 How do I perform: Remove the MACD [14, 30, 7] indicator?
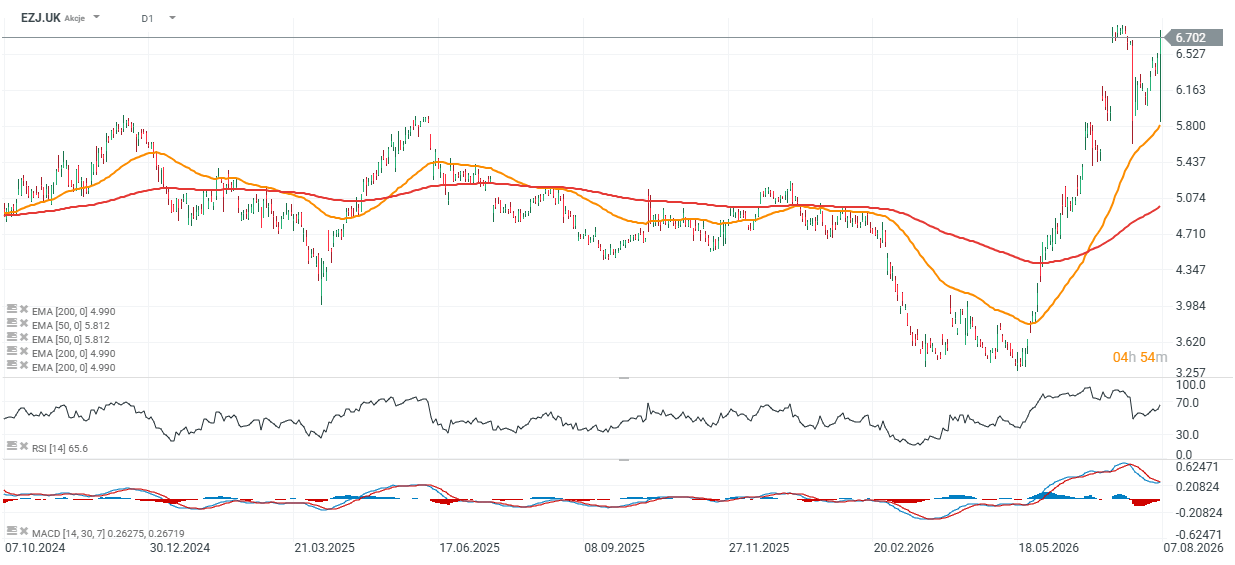[x=23, y=531]
